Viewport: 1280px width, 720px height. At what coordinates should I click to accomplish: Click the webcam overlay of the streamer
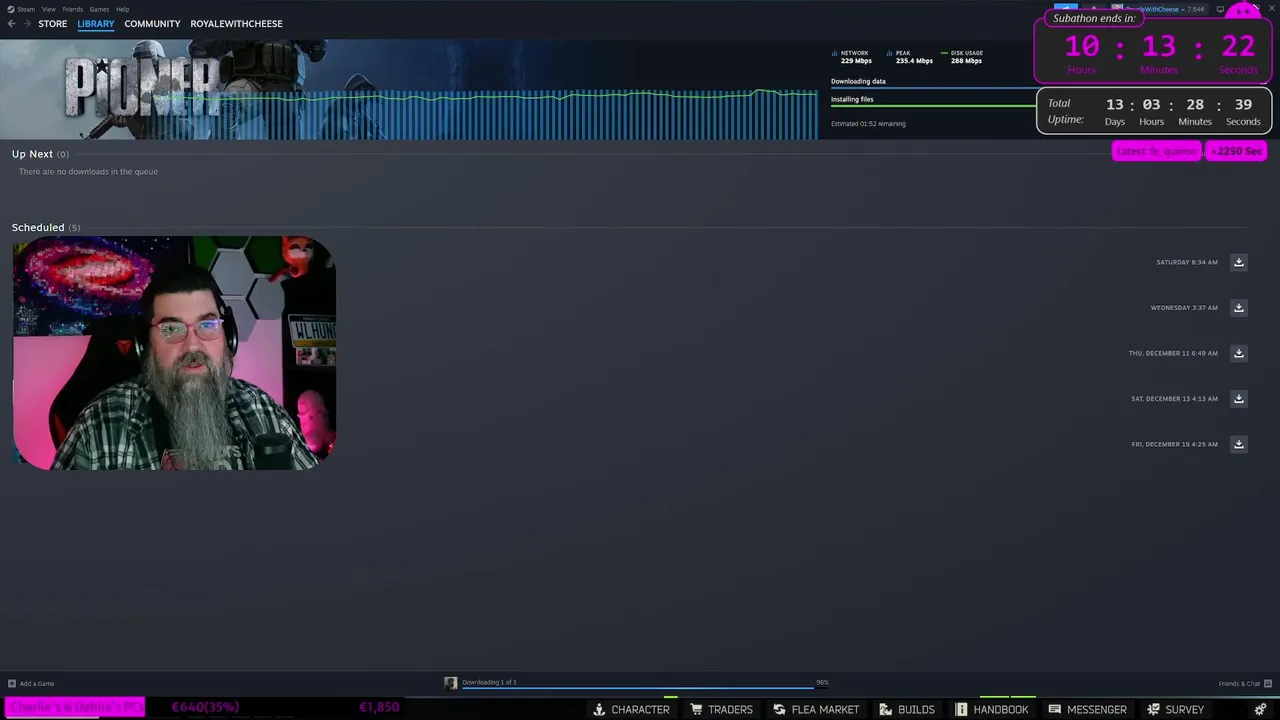tap(174, 353)
